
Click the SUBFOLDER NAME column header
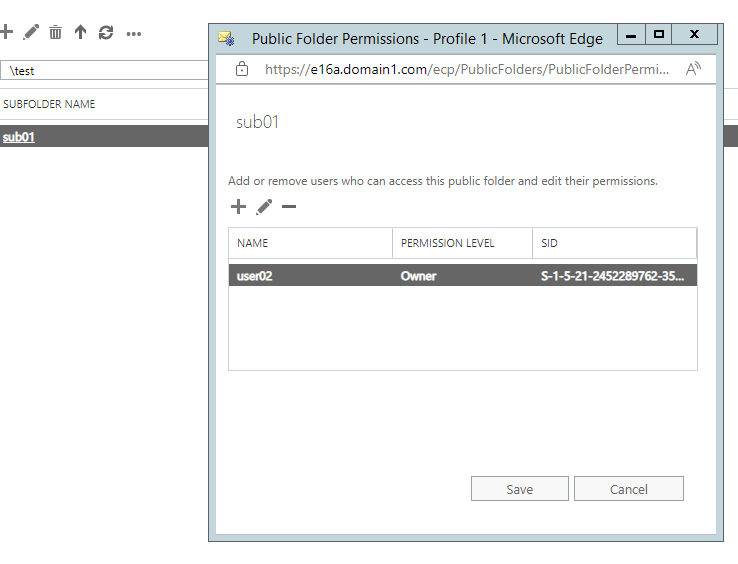coord(49,104)
